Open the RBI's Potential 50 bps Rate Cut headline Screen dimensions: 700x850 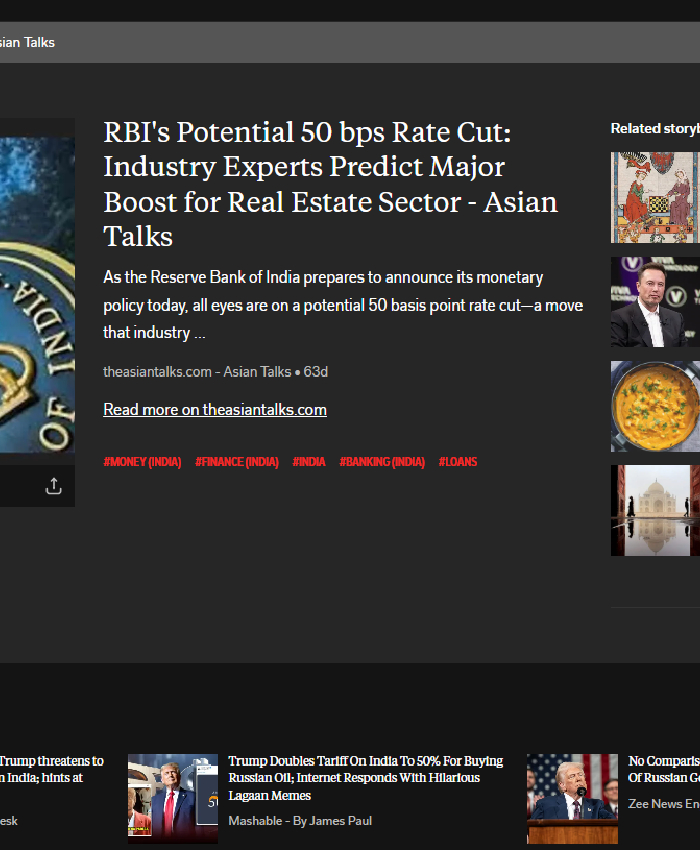click(331, 184)
